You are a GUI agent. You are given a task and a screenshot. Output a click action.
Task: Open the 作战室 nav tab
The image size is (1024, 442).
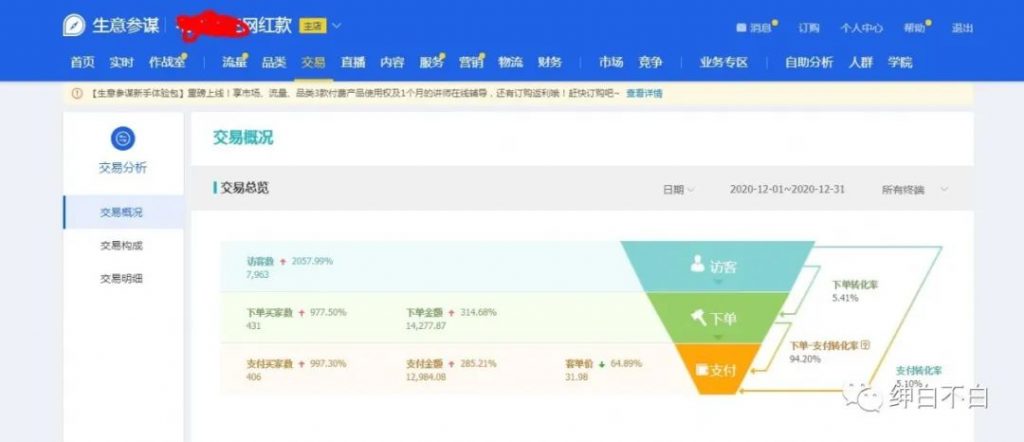(x=167, y=63)
